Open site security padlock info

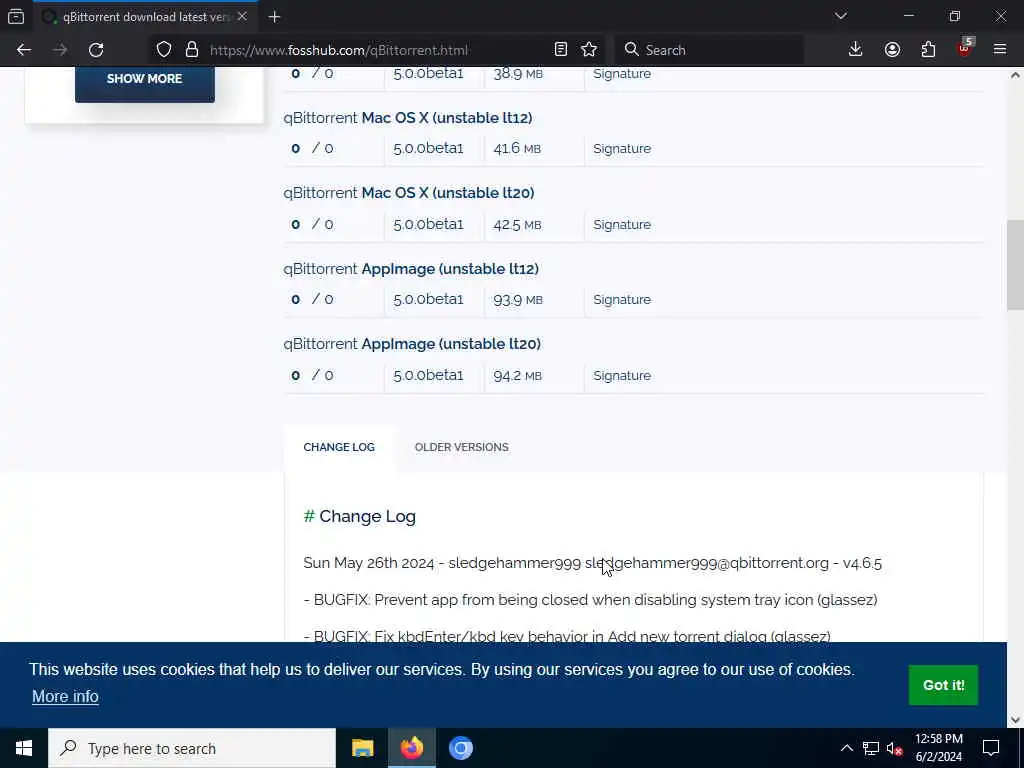coord(191,50)
